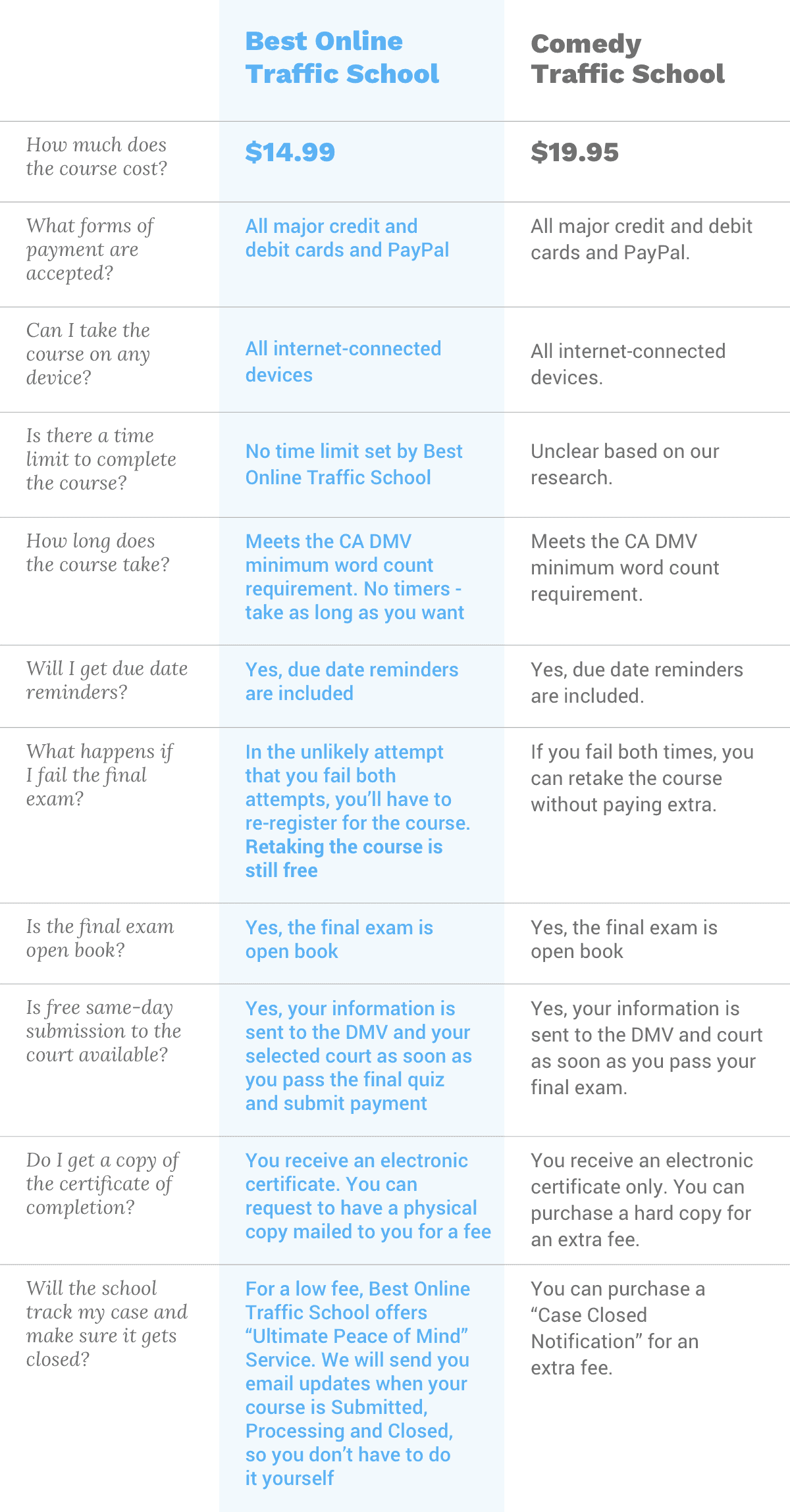Click 'You can purchase a hard copy' Comedy cell
The image size is (790, 1512).
(642, 1200)
